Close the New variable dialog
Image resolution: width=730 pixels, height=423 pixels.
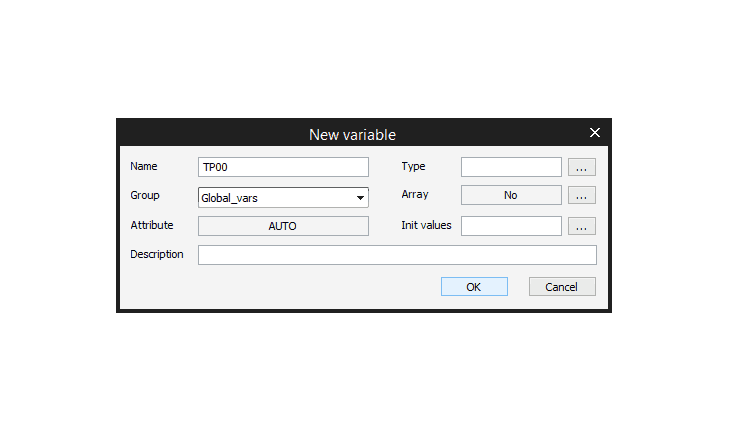click(595, 133)
